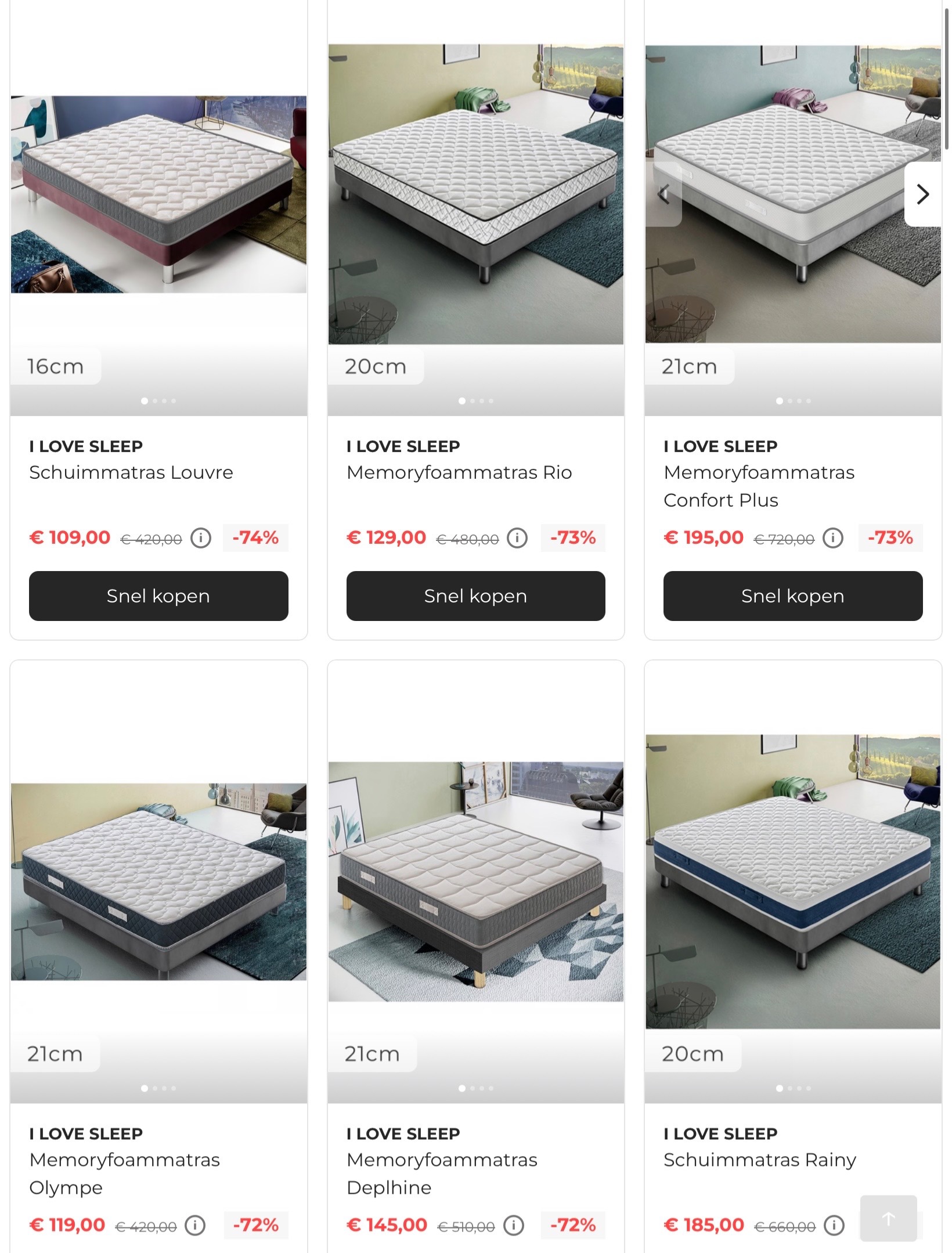Viewport: 952px width, 1253px height.
Task: Click info icon next to Confort Plus price
Action: [x=833, y=538]
